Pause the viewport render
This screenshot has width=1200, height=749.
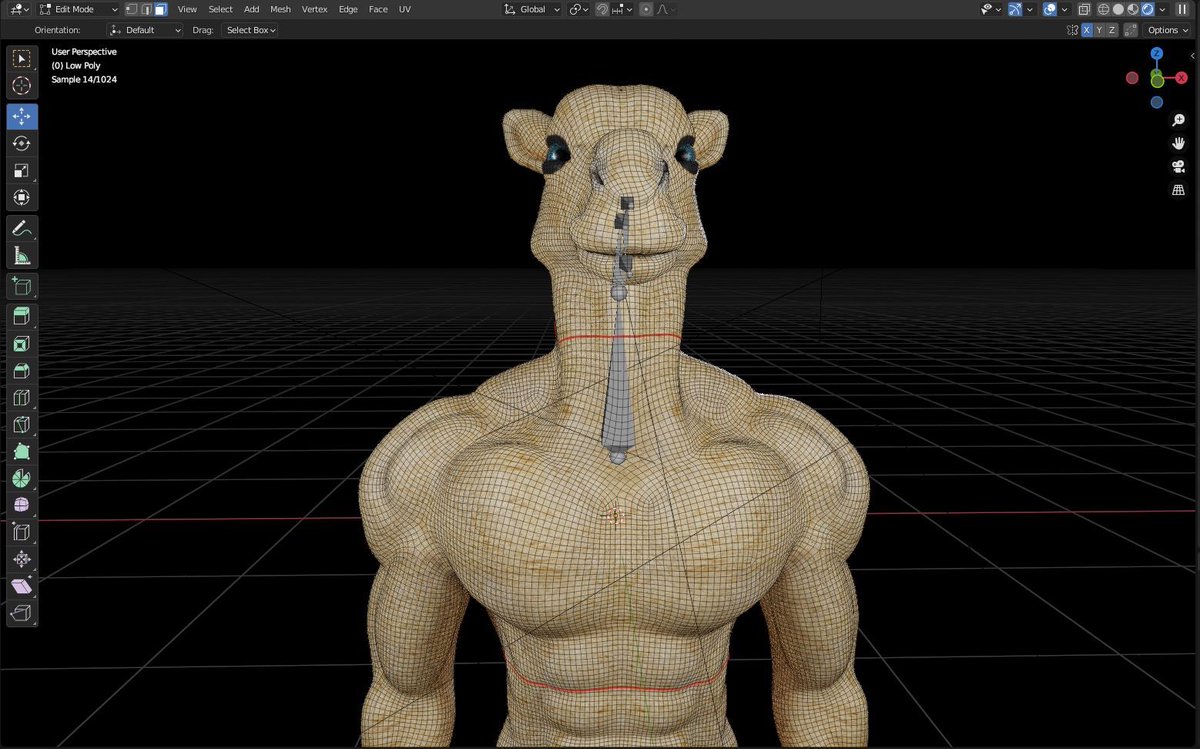click(x=1183, y=9)
